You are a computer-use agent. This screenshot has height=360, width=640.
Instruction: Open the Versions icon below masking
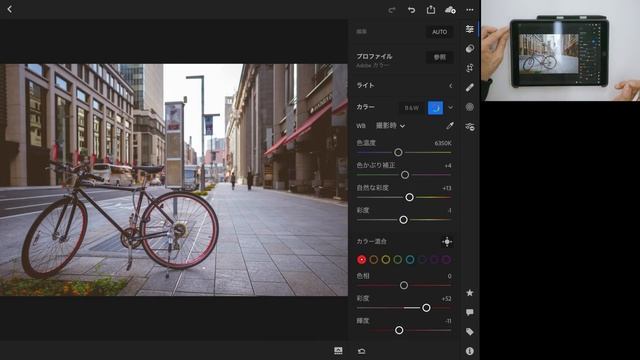click(470, 127)
